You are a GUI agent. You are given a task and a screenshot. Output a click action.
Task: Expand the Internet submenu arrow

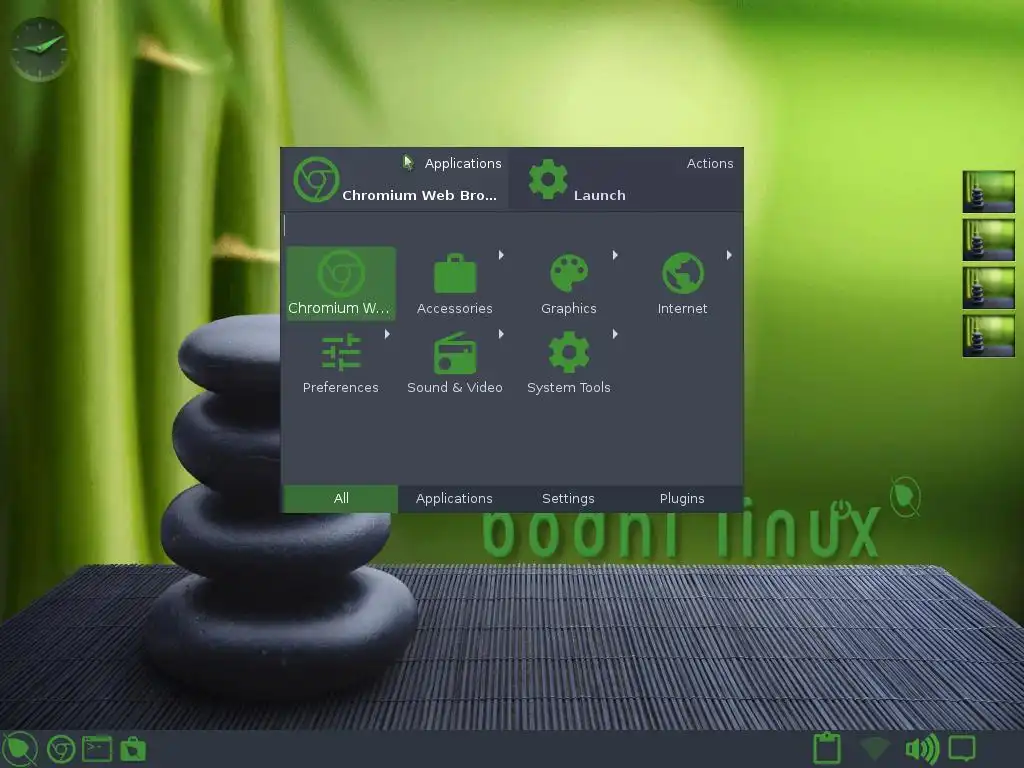(729, 255)
